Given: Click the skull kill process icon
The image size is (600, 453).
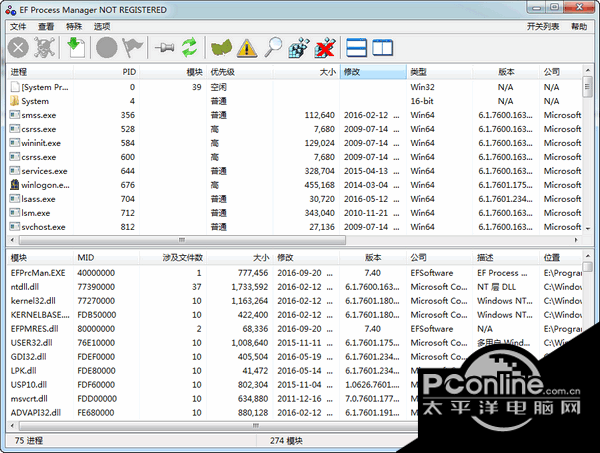Looking at the screenshot, I should pyautogui.click(x=45, y=48).
